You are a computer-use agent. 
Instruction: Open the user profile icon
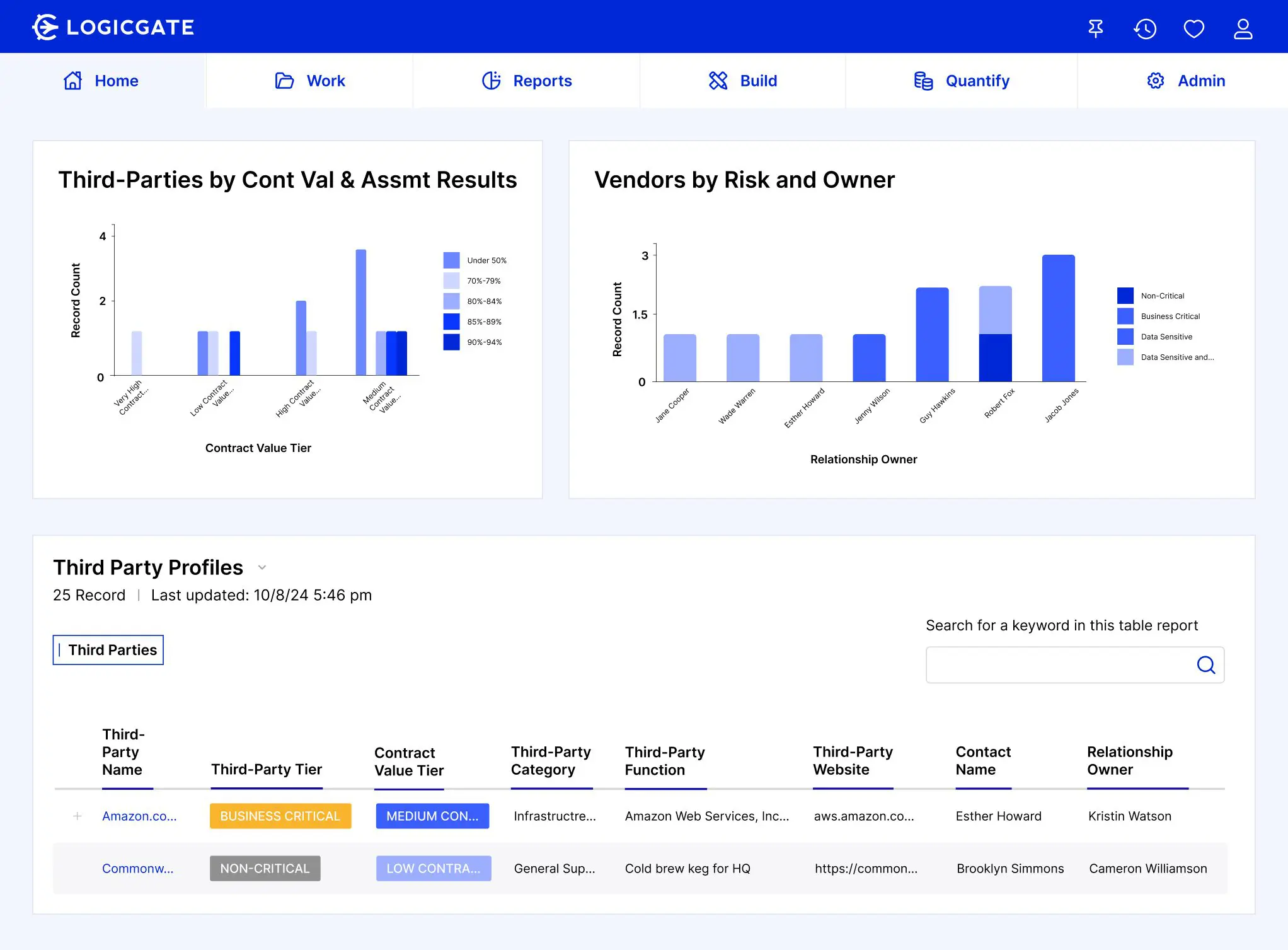[x=1243, y=28]
